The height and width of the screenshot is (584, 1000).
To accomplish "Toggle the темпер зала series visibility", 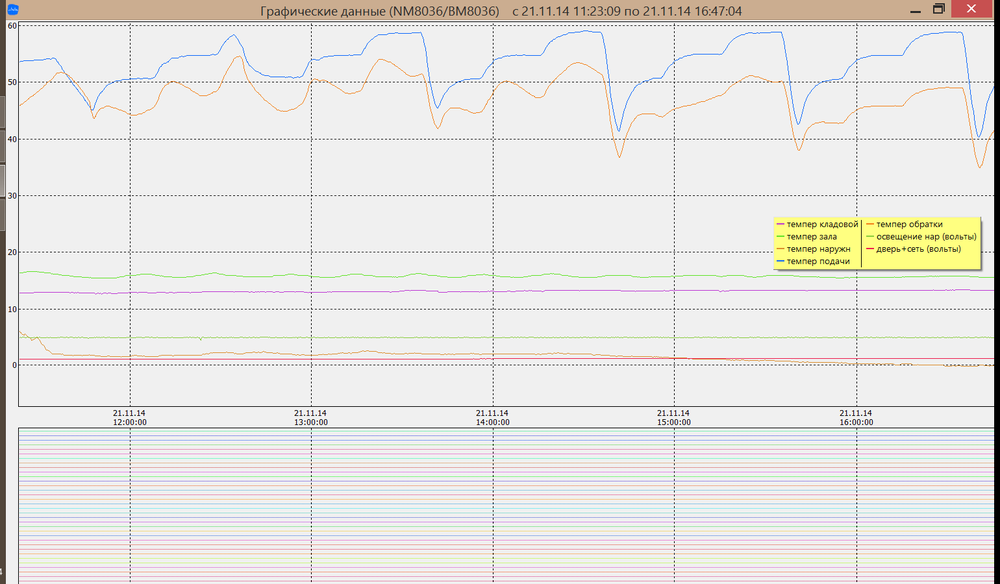I will 812,236.
